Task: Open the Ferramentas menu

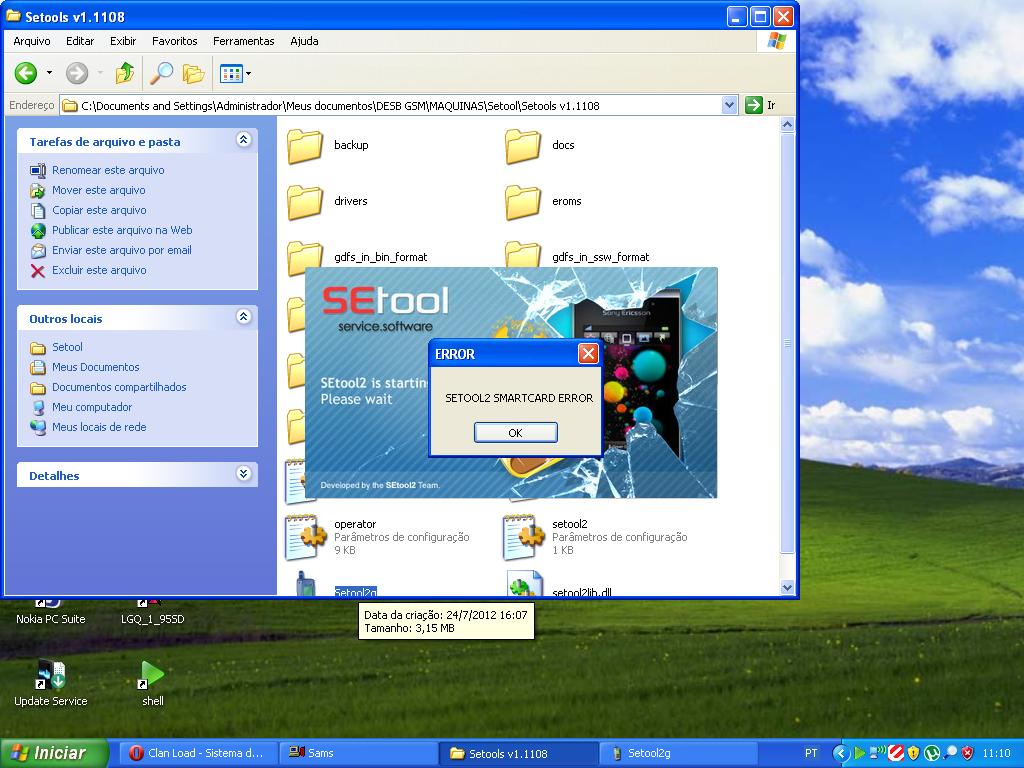Action: pyautogui.click(x=244, y=41)
